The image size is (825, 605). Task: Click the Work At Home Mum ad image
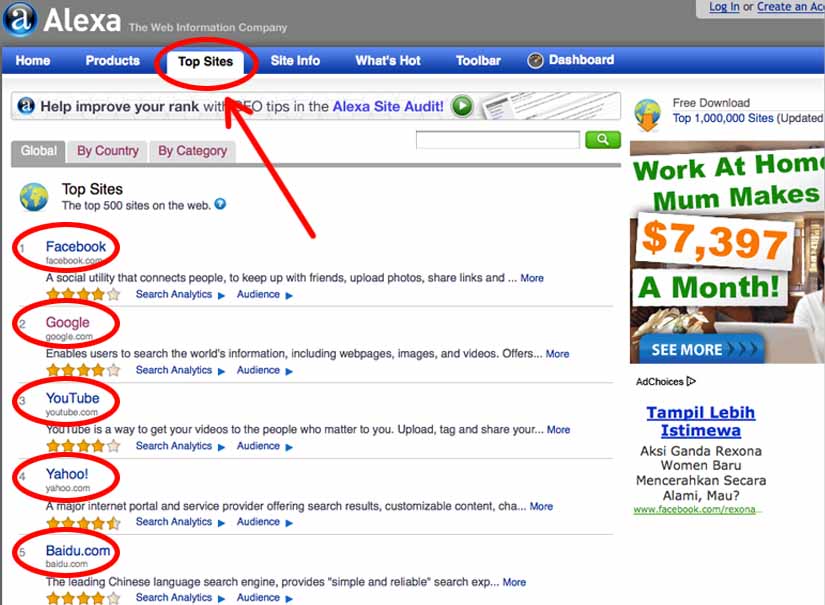point(727,252)
